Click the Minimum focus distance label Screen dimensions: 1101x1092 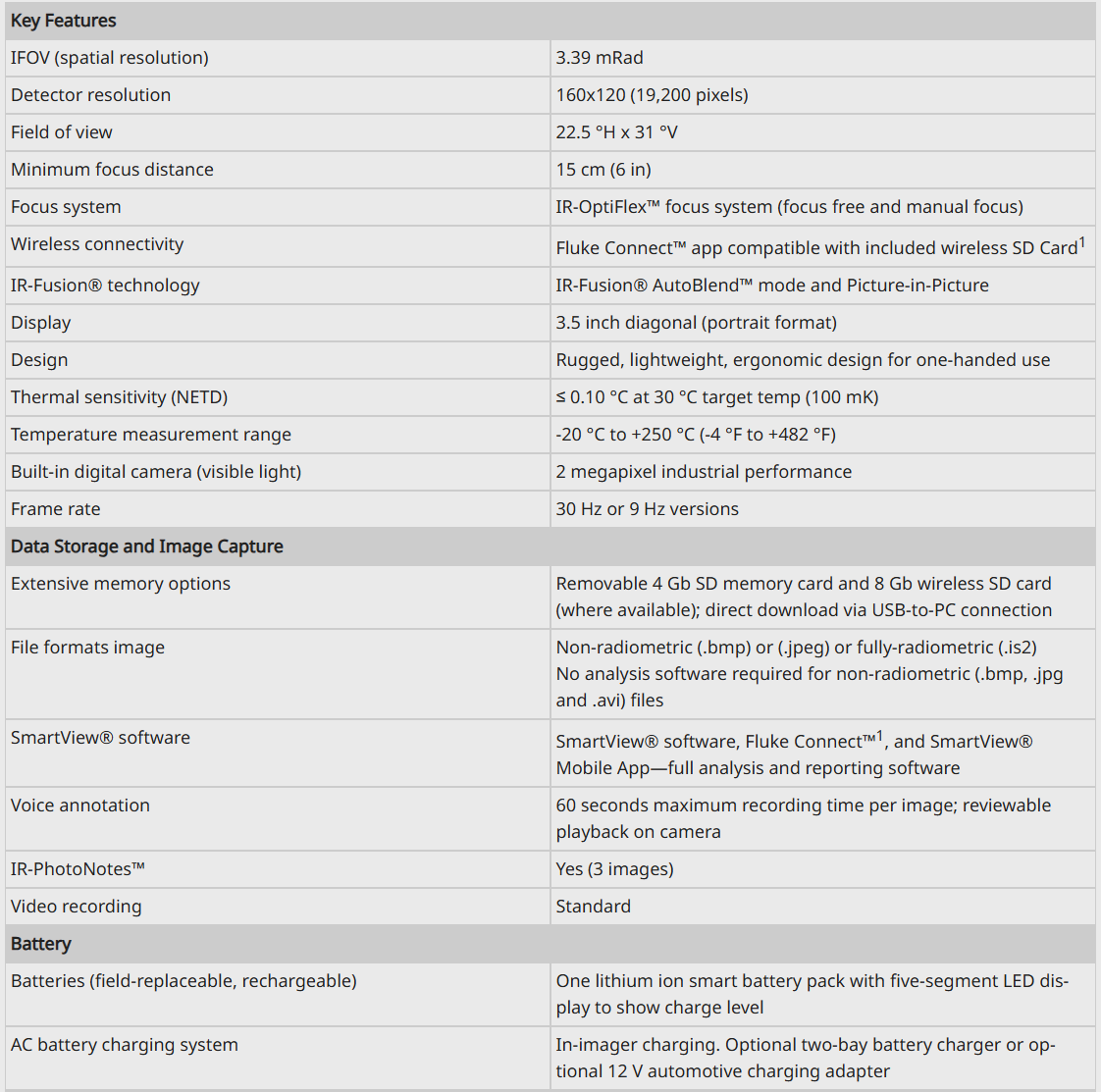[112, 170]
